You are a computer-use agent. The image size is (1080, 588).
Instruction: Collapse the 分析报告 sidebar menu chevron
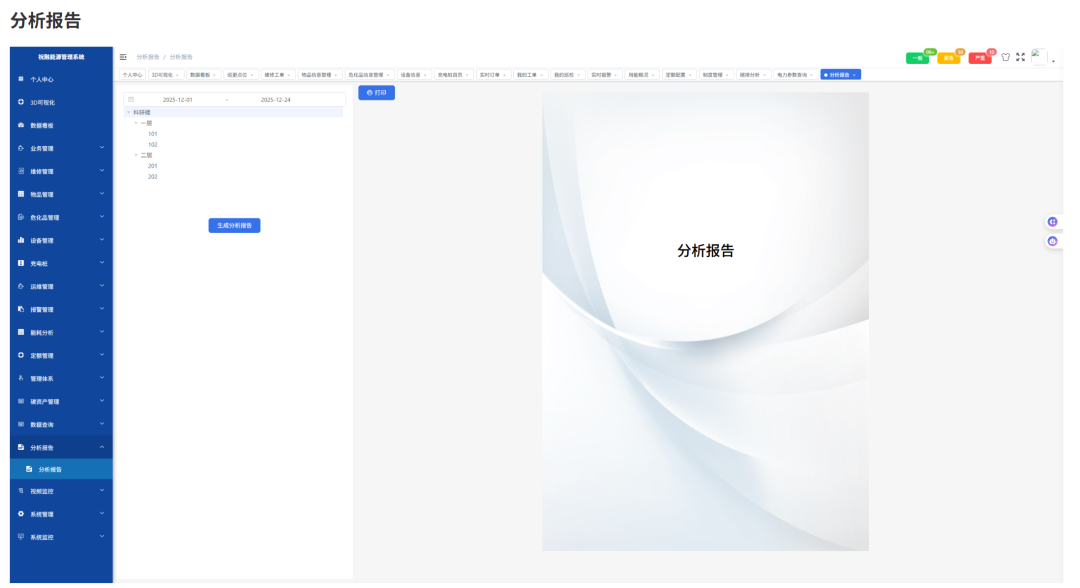pyautogui.click(x=102, y=448)
